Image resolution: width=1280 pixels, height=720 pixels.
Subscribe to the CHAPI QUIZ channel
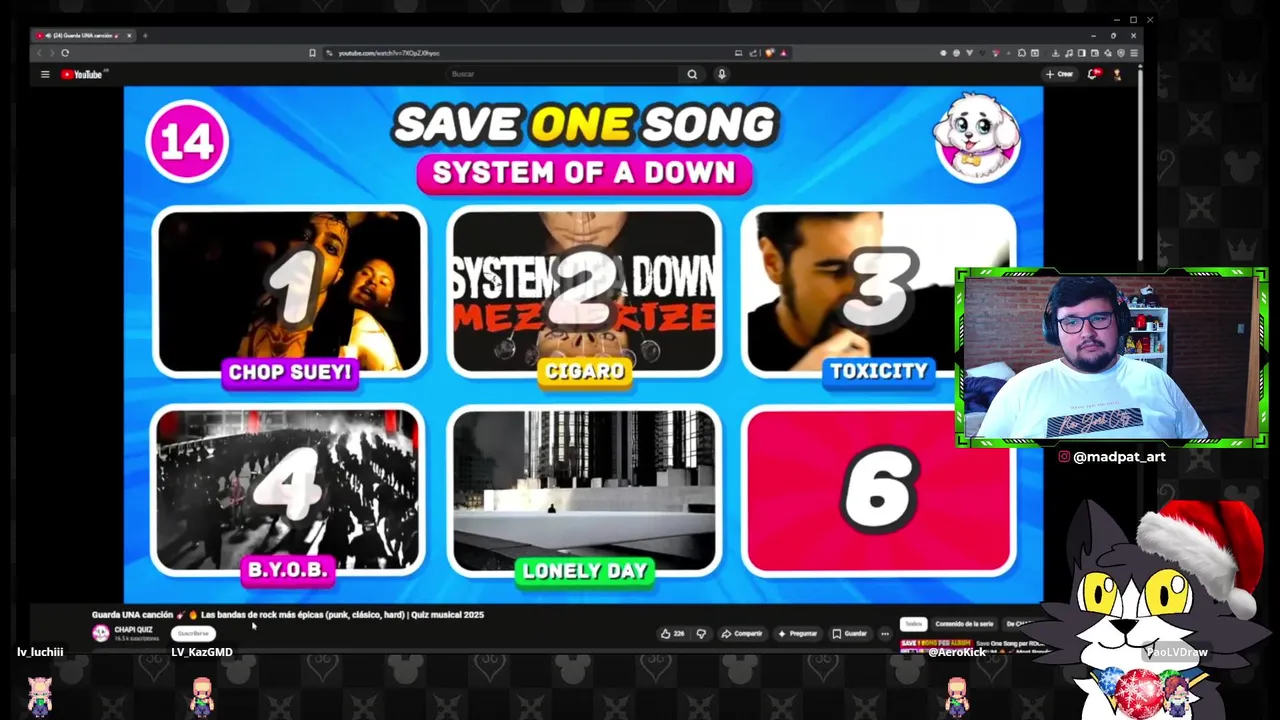click(x=193, y=633)
